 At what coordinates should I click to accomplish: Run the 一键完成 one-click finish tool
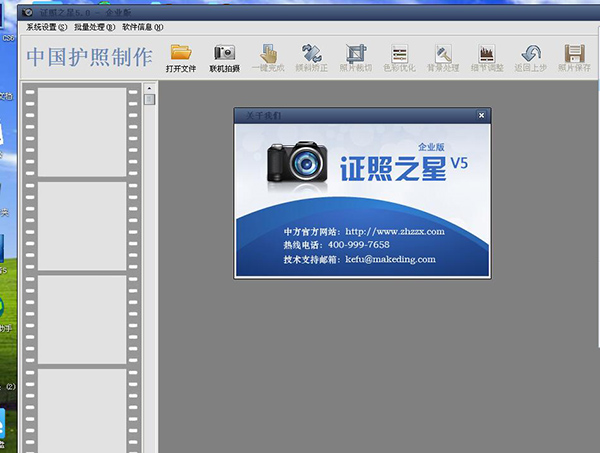pos(268,58)
